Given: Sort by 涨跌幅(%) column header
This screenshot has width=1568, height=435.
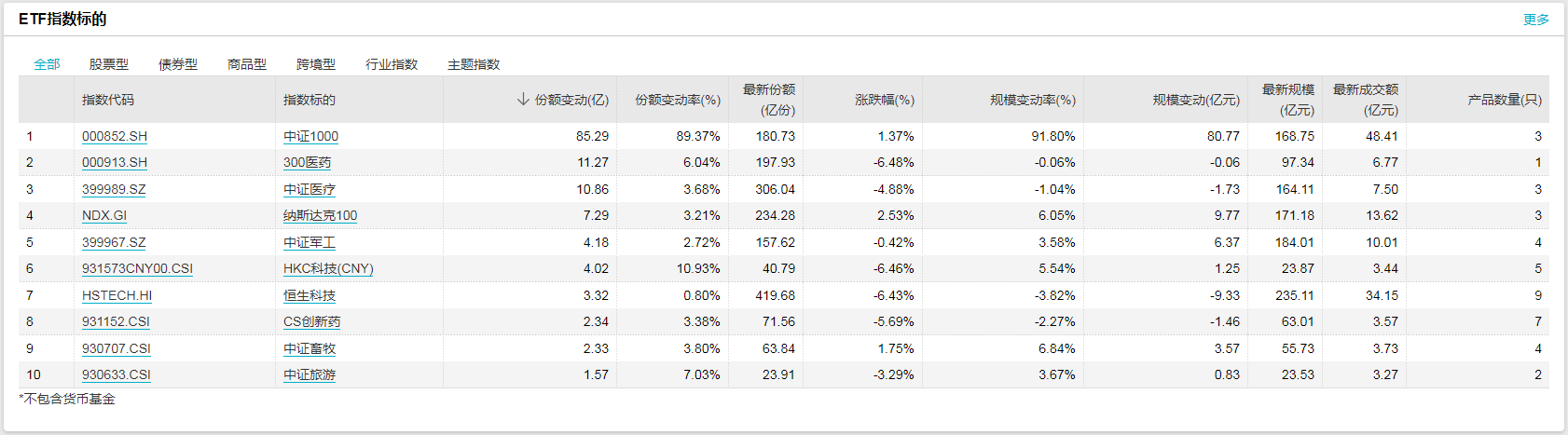Looking at the screenshot, I should 884,100.
